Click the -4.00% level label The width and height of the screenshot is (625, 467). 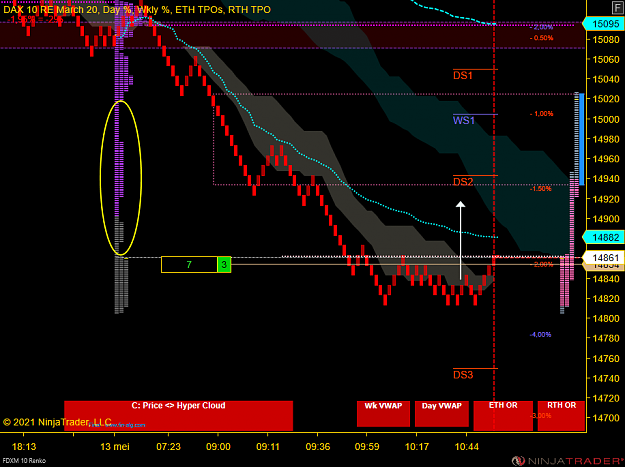click(x=540, y=334)
